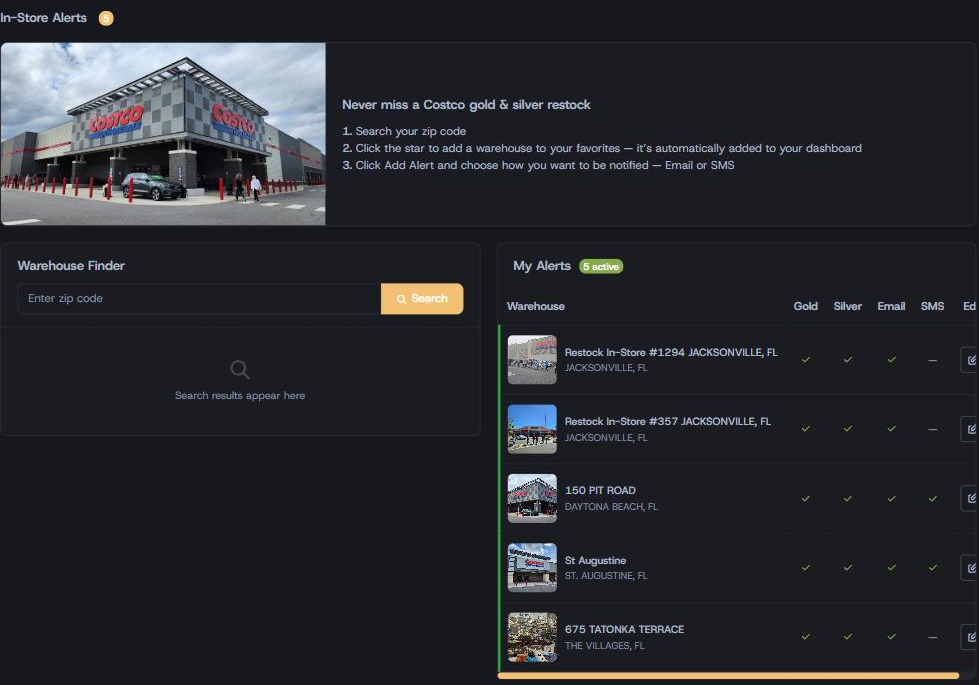Click the Email column header
Image resolution: width=979 pixels, height=685 pixels.
pyautogui.click(x=891, y=306)
